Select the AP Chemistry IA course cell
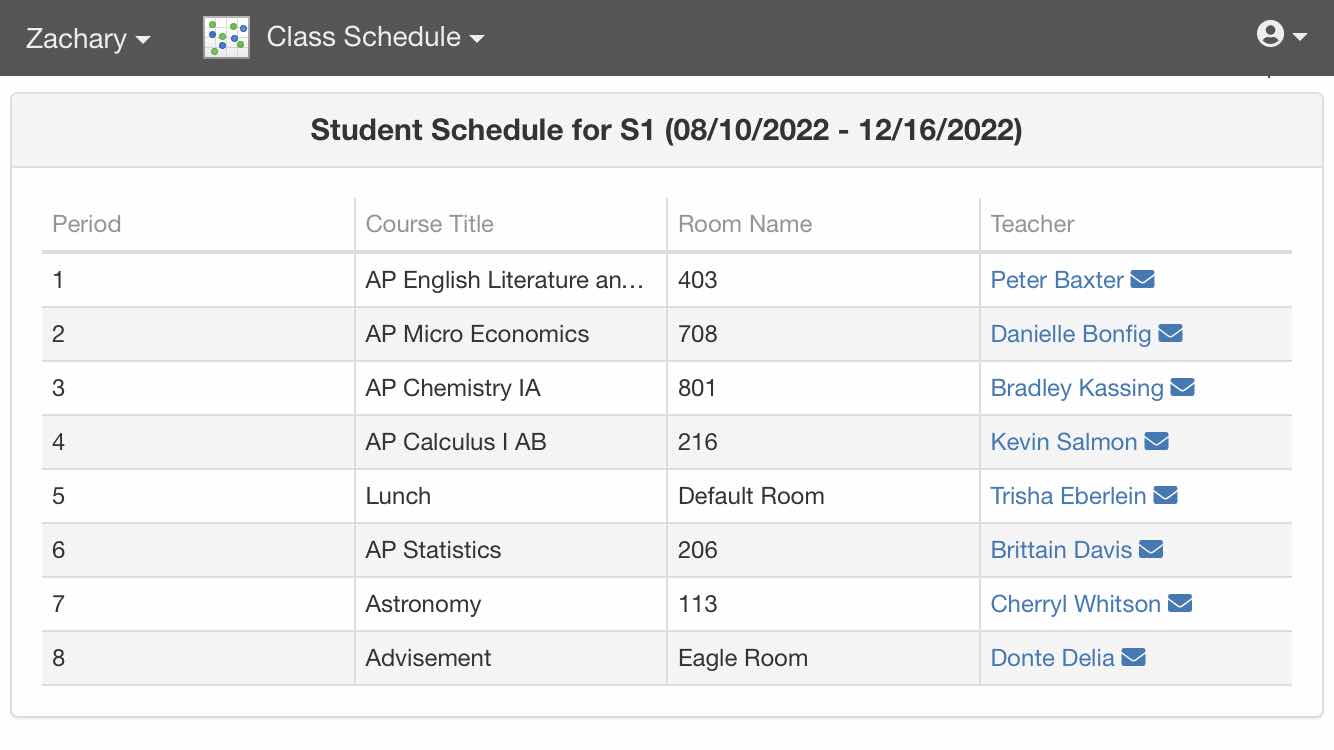Screen dimensions: 1334x750 (511, 388)
